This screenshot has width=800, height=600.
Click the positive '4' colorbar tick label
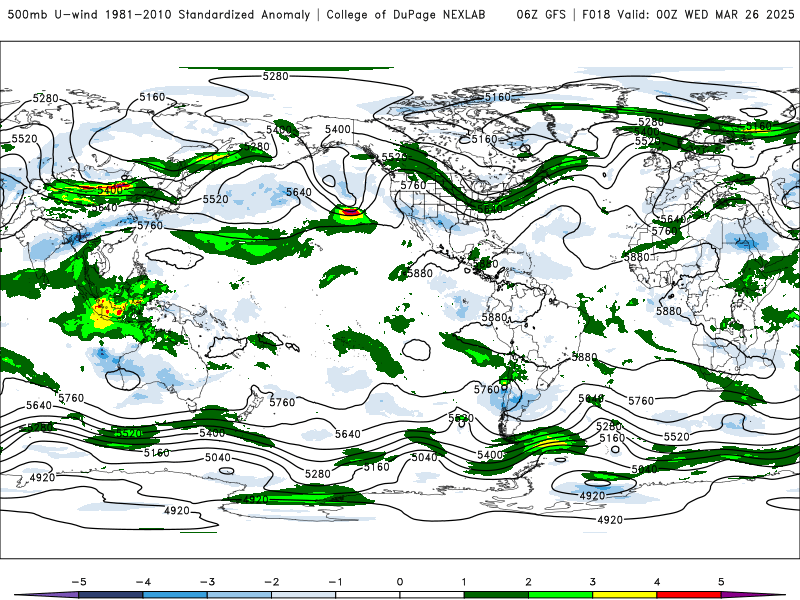point(657,582)
